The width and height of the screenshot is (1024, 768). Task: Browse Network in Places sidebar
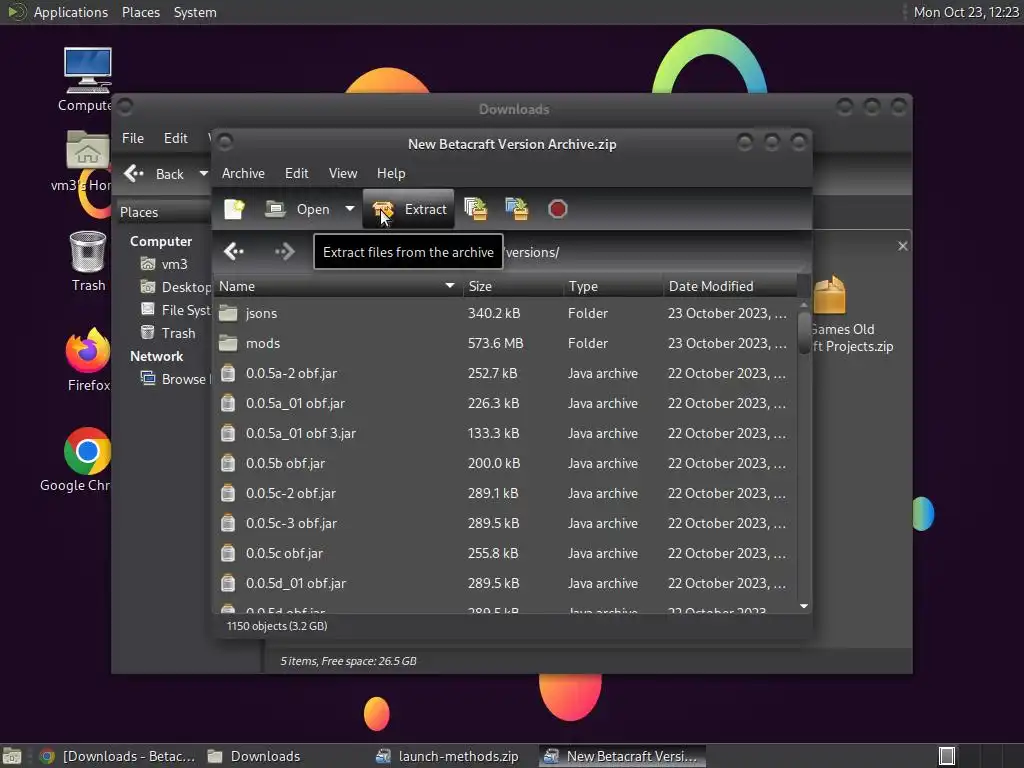click(x=175, y=379)
